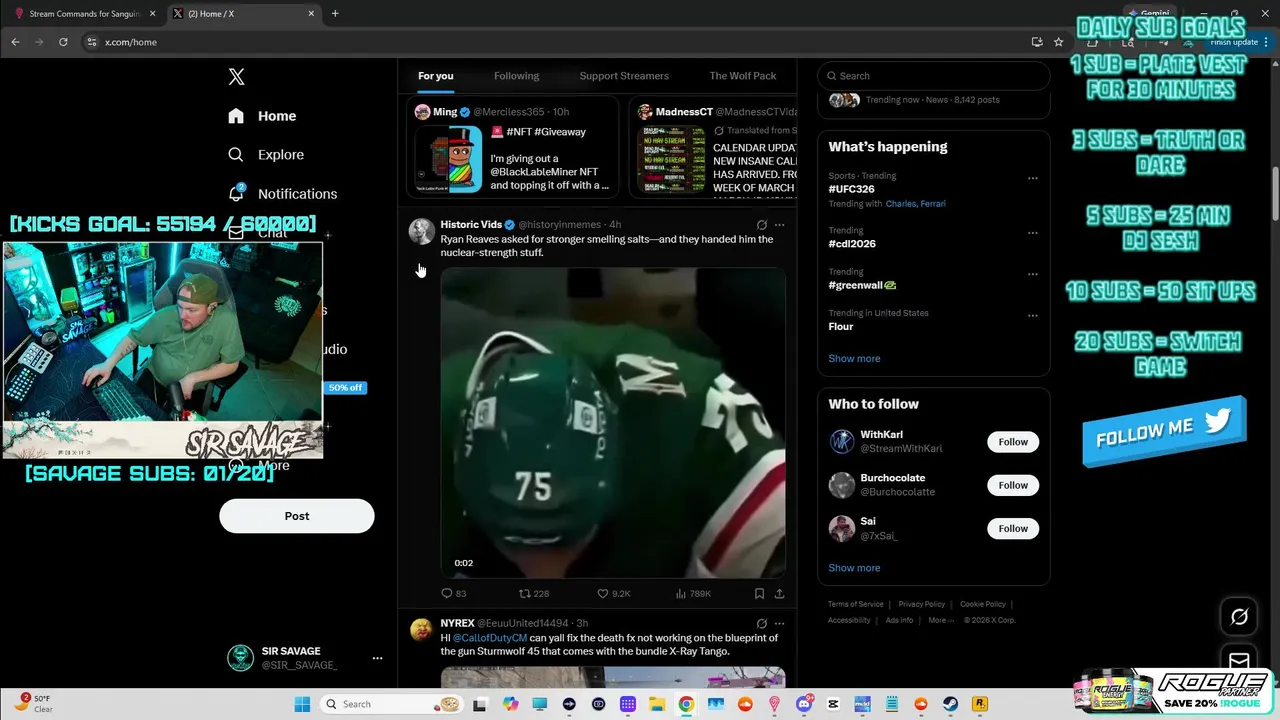This screenshot has width=1280, height=720.
Task: Open options for #greenwall trend
Action: [x=1033, y=275]
